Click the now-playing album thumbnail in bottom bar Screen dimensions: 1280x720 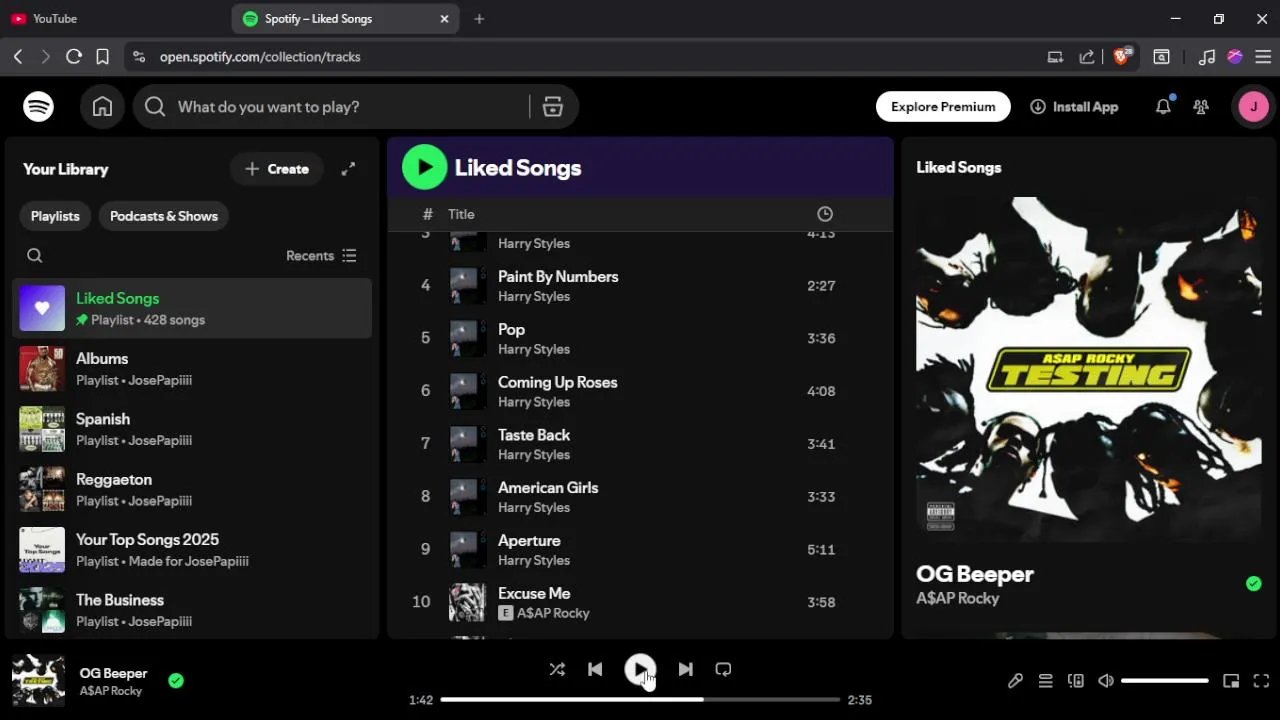[x=38, y=681]
